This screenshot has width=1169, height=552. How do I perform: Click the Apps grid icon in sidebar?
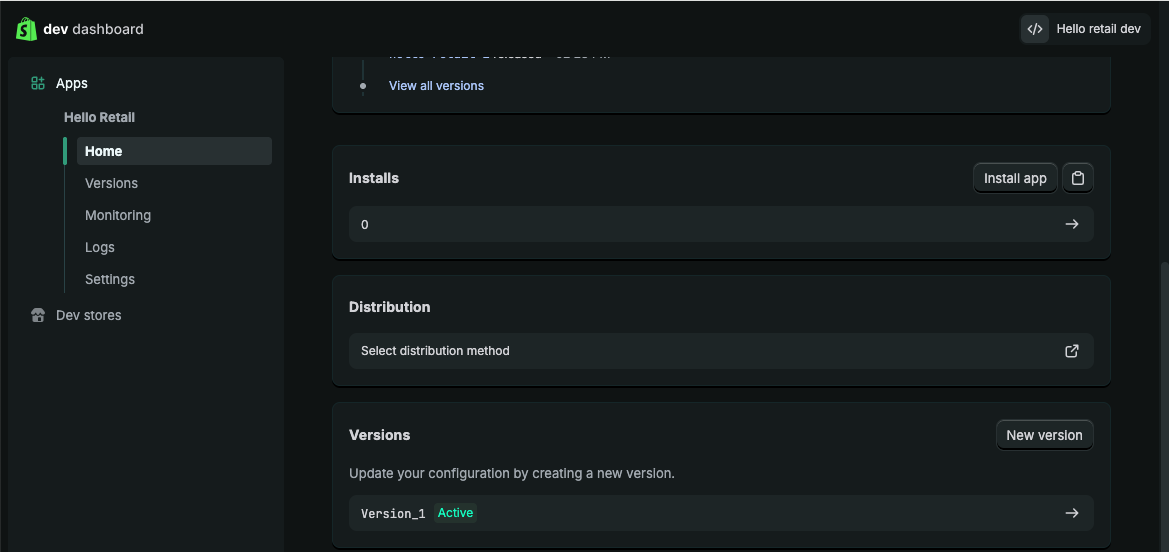[38, 84]
